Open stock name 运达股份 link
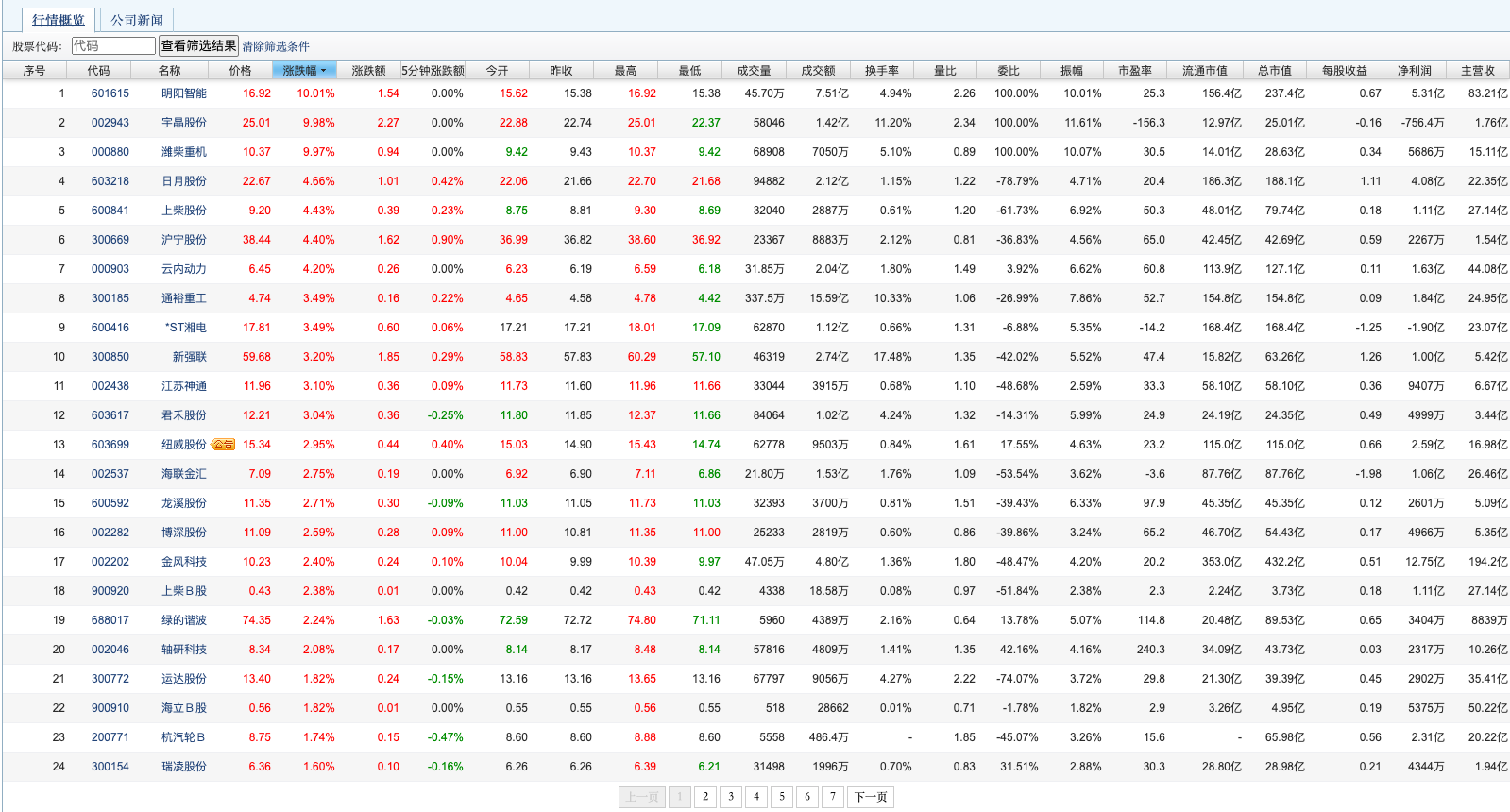 tap(184, 679)
